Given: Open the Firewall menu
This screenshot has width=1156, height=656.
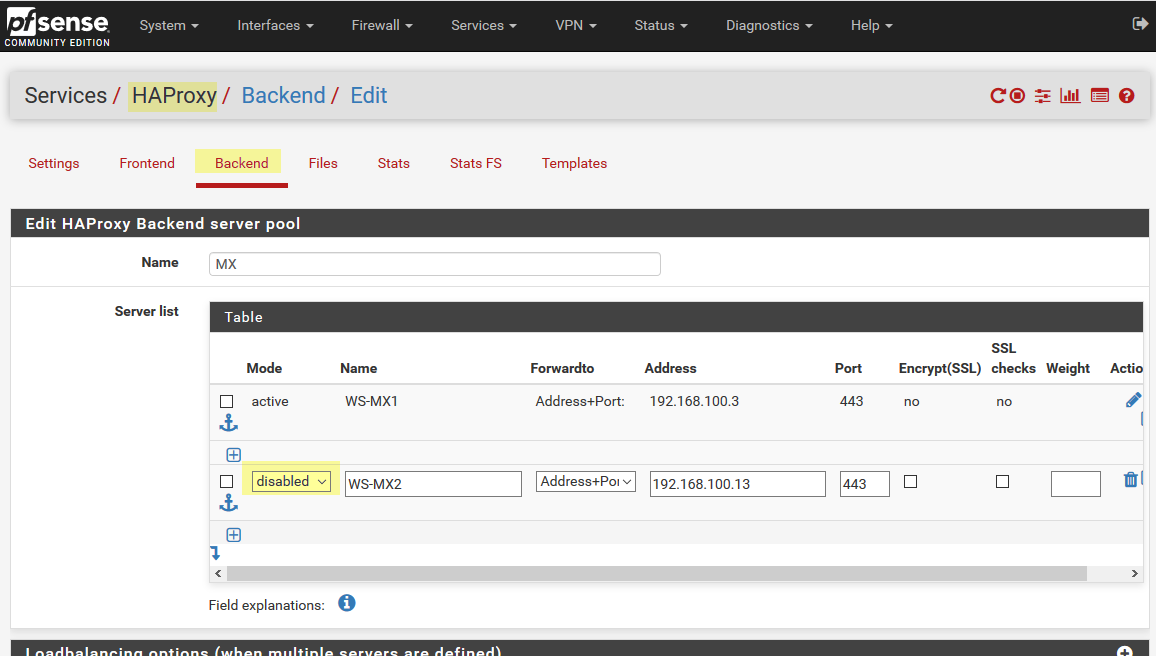Looking at the screenshot, I should pos(382,25).
